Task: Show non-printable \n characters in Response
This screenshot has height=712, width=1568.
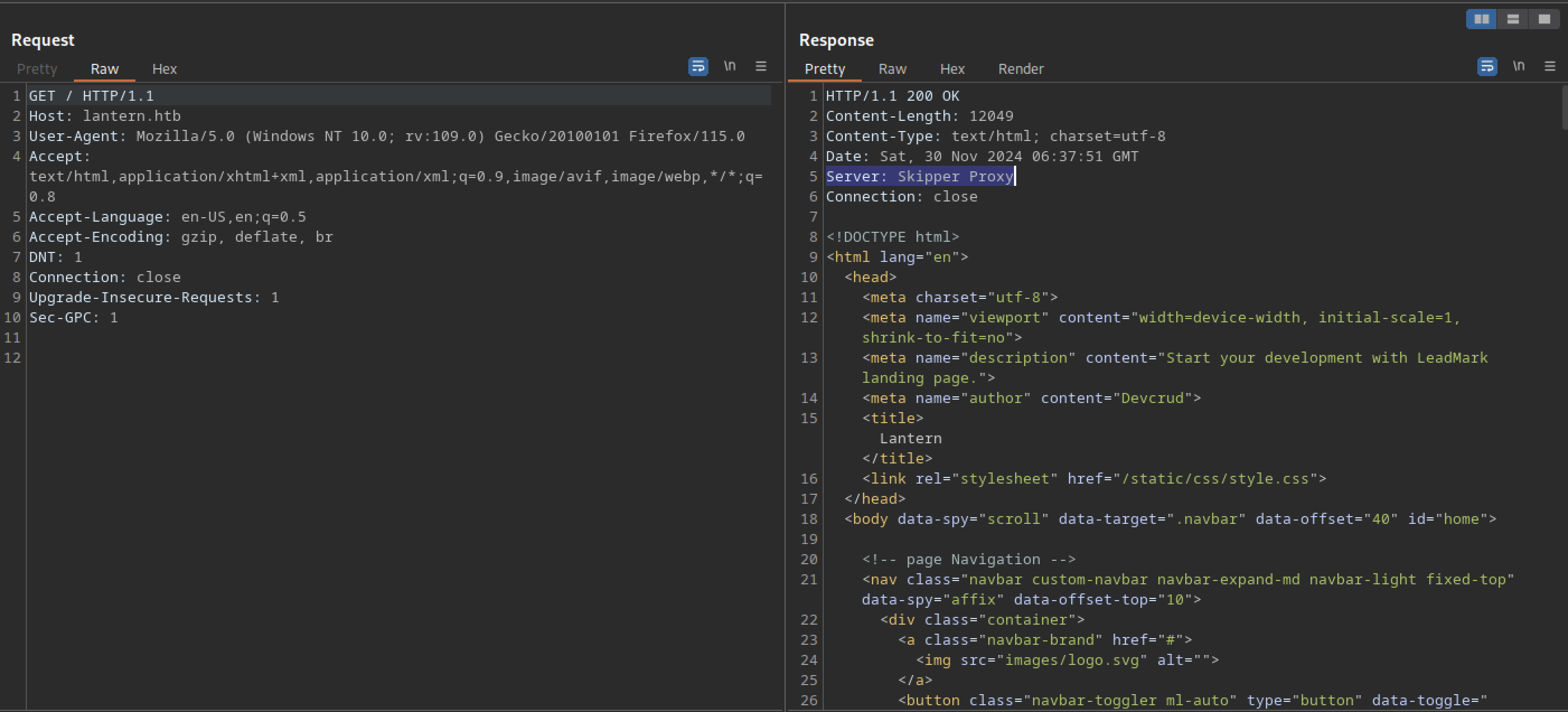Action: click(1519, 66)
